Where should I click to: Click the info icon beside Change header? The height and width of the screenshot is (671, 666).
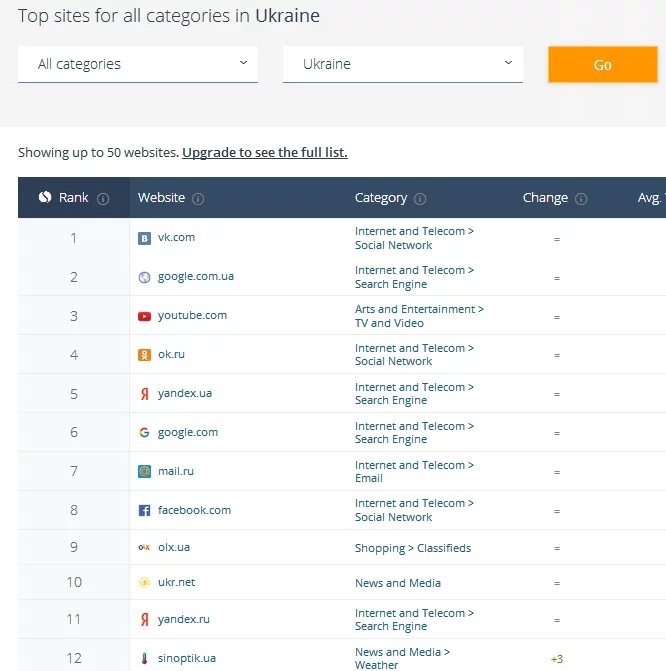pos(581,198)
